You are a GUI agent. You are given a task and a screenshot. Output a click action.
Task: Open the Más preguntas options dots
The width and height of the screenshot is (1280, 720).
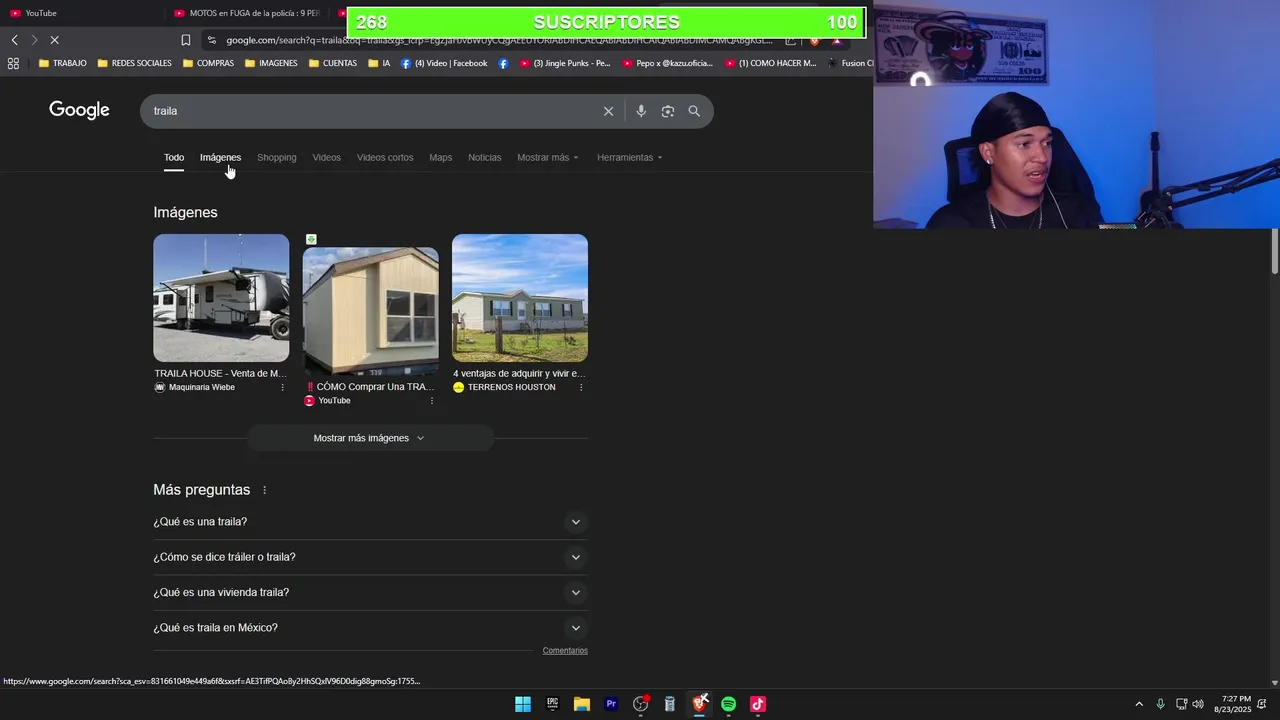[x=265, y=490]
